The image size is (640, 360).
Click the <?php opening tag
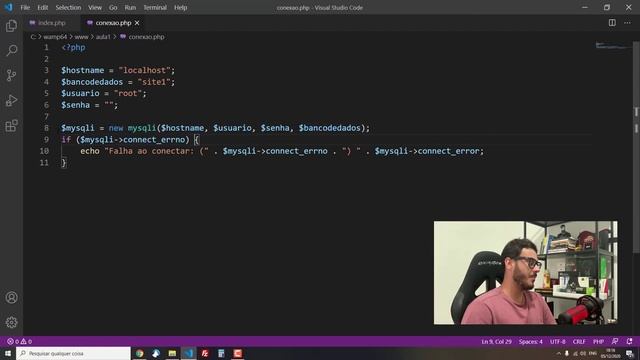[73, 47]
